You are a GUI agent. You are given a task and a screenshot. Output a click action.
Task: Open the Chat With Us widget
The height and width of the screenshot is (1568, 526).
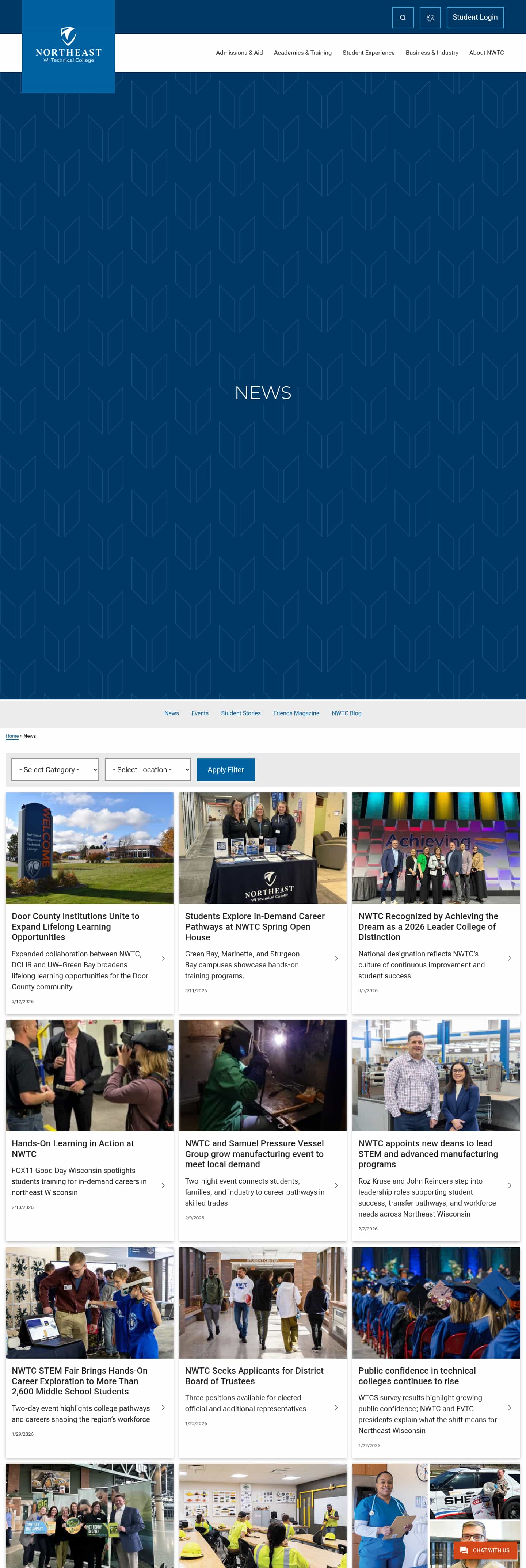[485, 1550]
